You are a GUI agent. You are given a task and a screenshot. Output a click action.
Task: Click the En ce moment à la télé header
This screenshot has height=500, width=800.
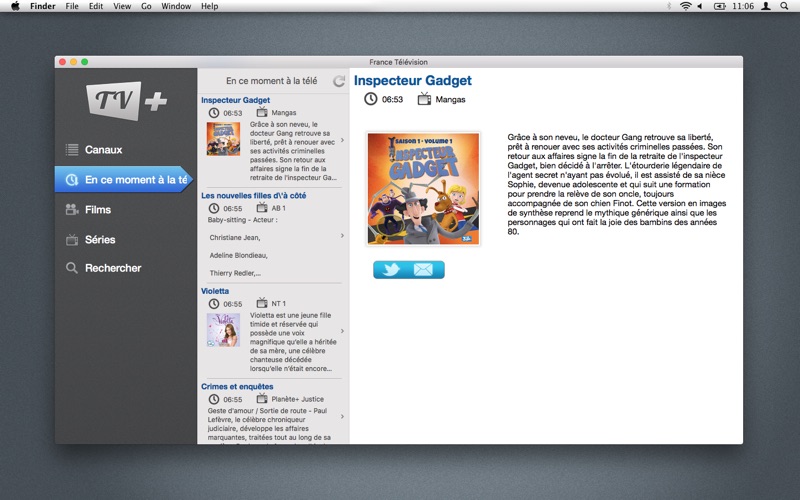[271, 81]
